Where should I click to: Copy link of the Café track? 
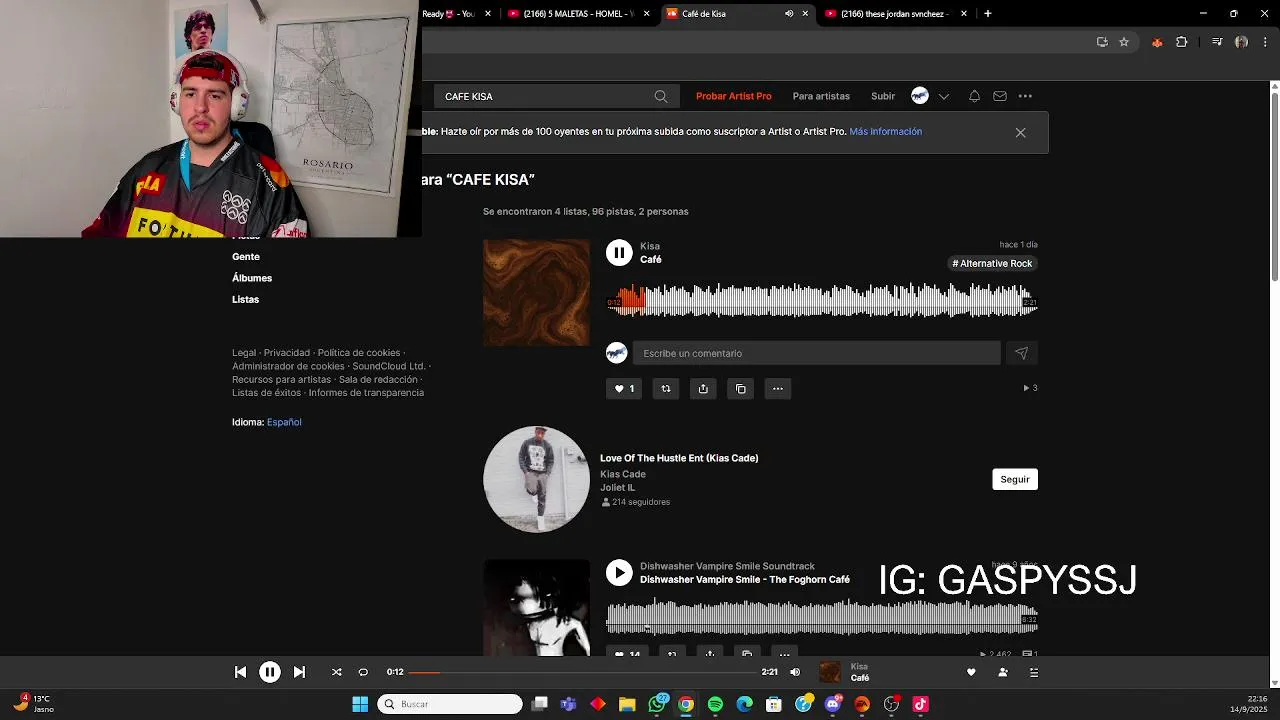point(741,389)
